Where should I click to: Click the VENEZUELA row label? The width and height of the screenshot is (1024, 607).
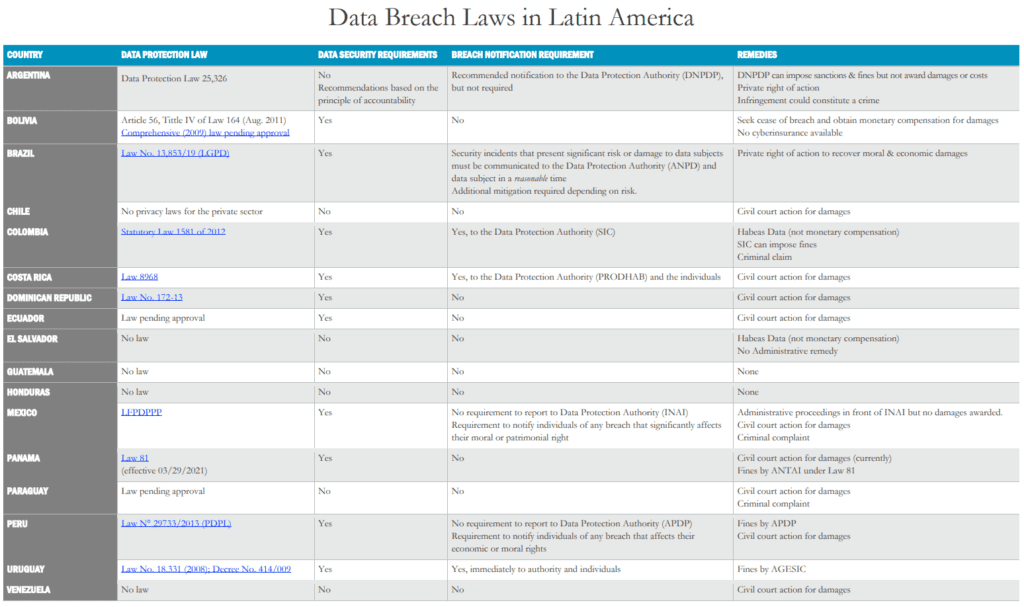click(30, 590)
